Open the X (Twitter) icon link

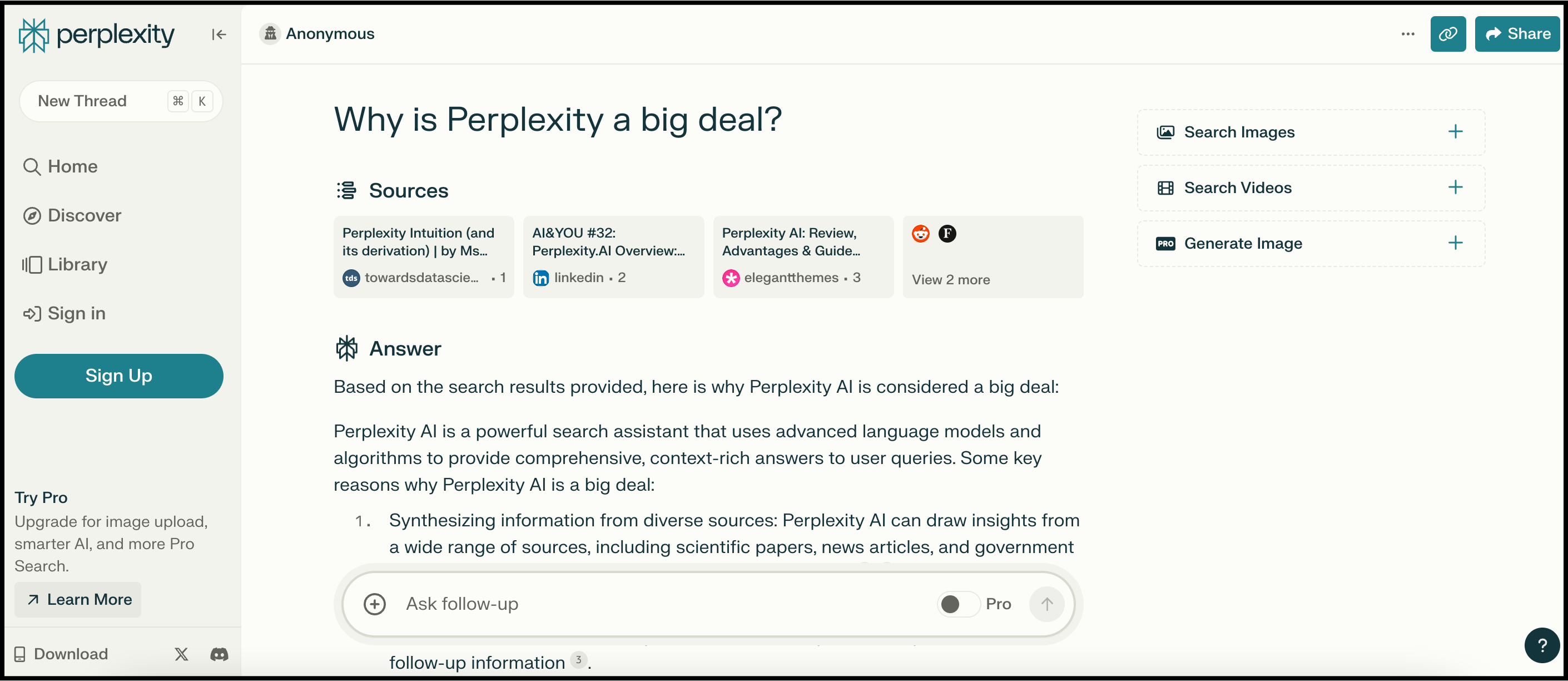181,654
